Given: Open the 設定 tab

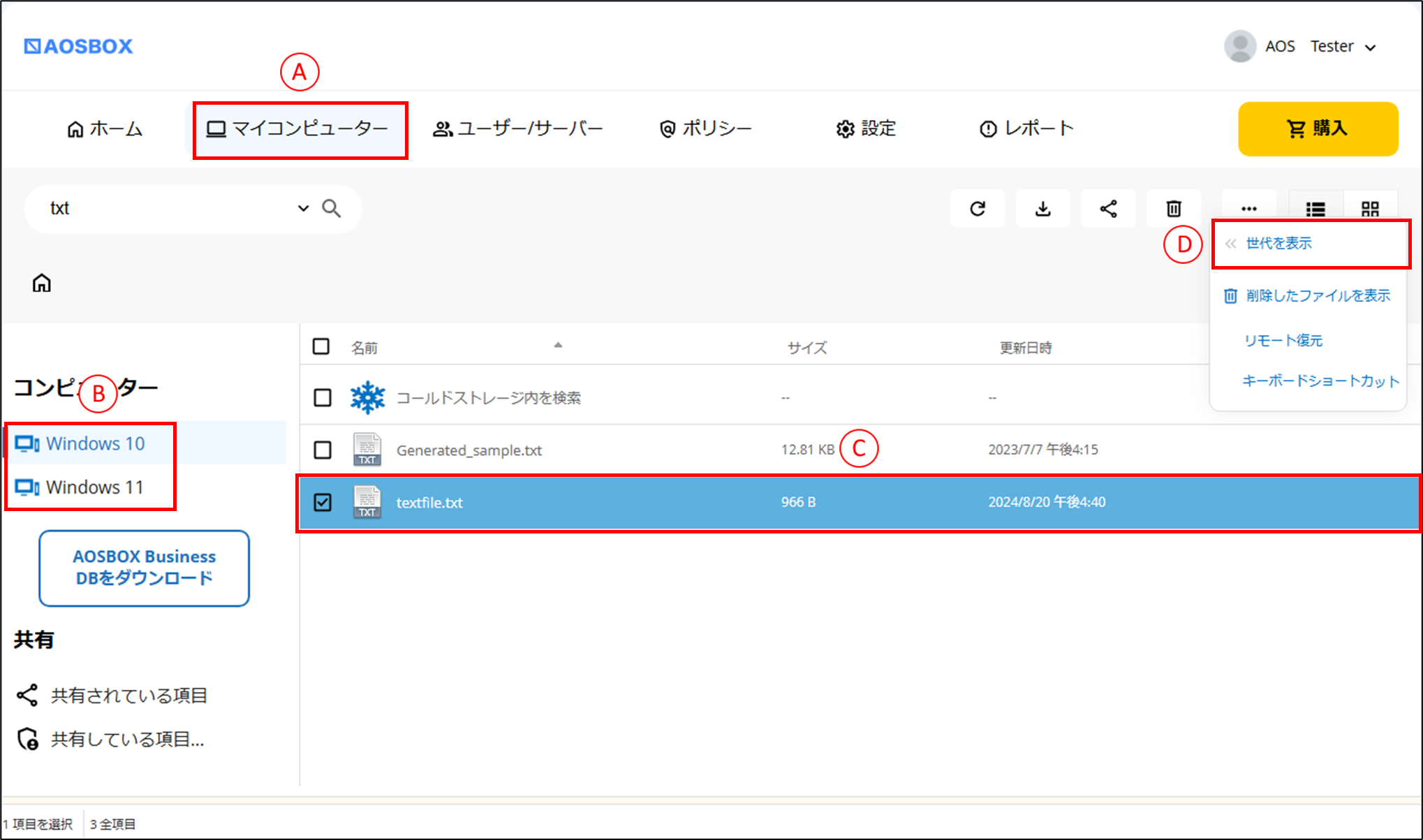Looking at the screenshot, I should (x=866, y=129).
